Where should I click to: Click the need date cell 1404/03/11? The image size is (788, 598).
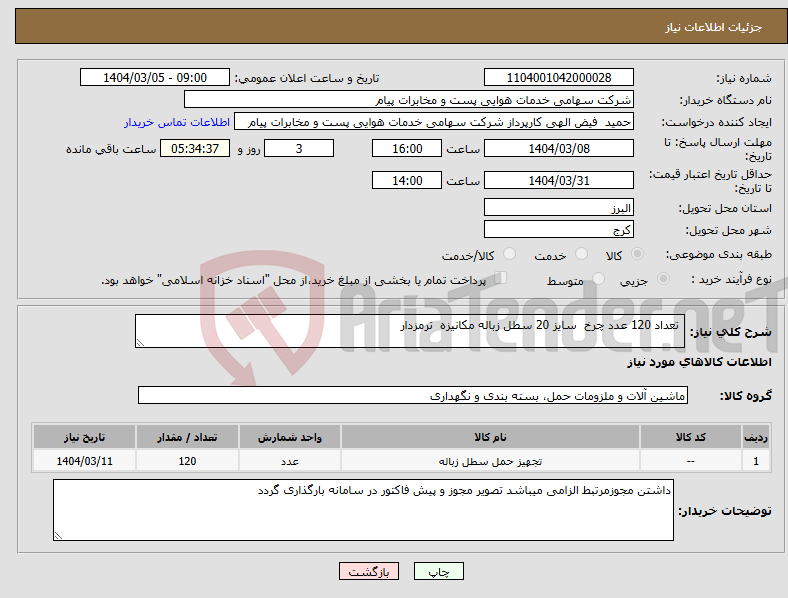pos(84,461)
